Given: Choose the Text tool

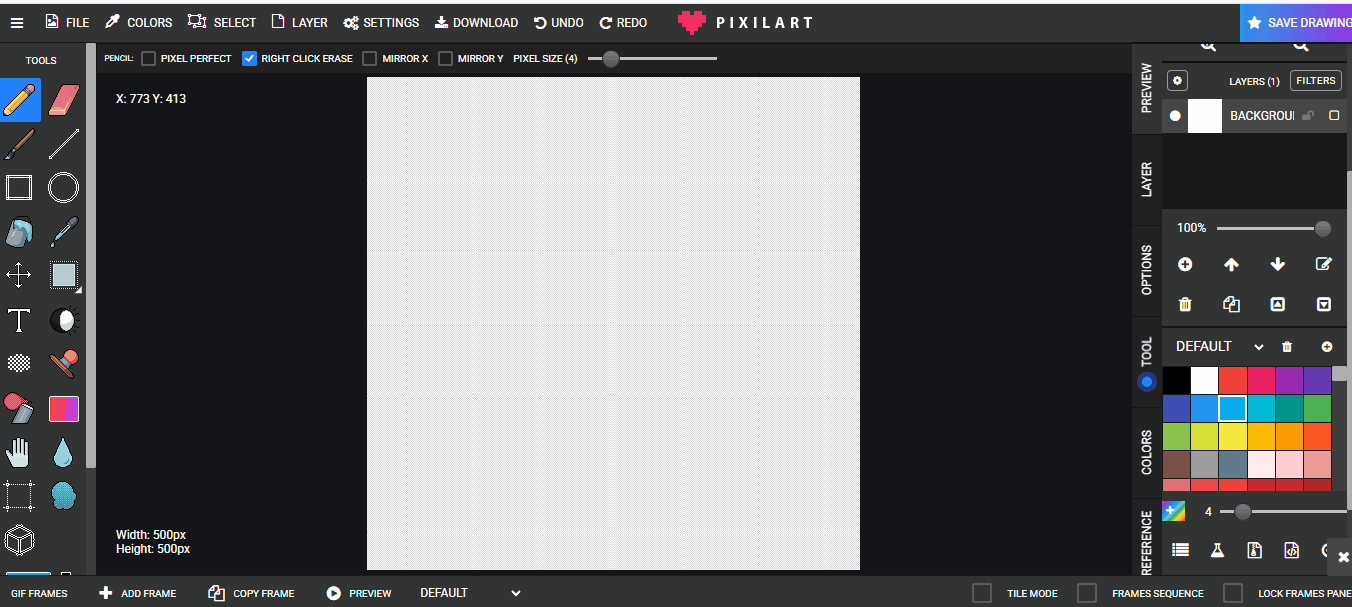Looking at the screenshot, I should click(20, 320).
